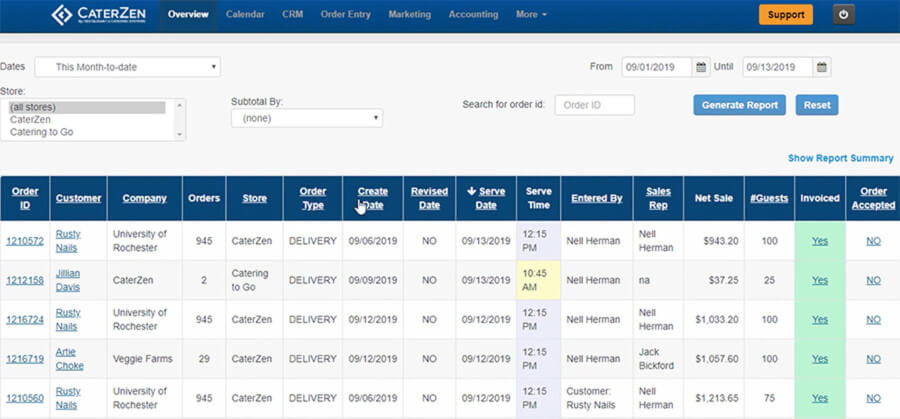Expand the More menu
Screen dimensions: 900x419
click(531, 15)
